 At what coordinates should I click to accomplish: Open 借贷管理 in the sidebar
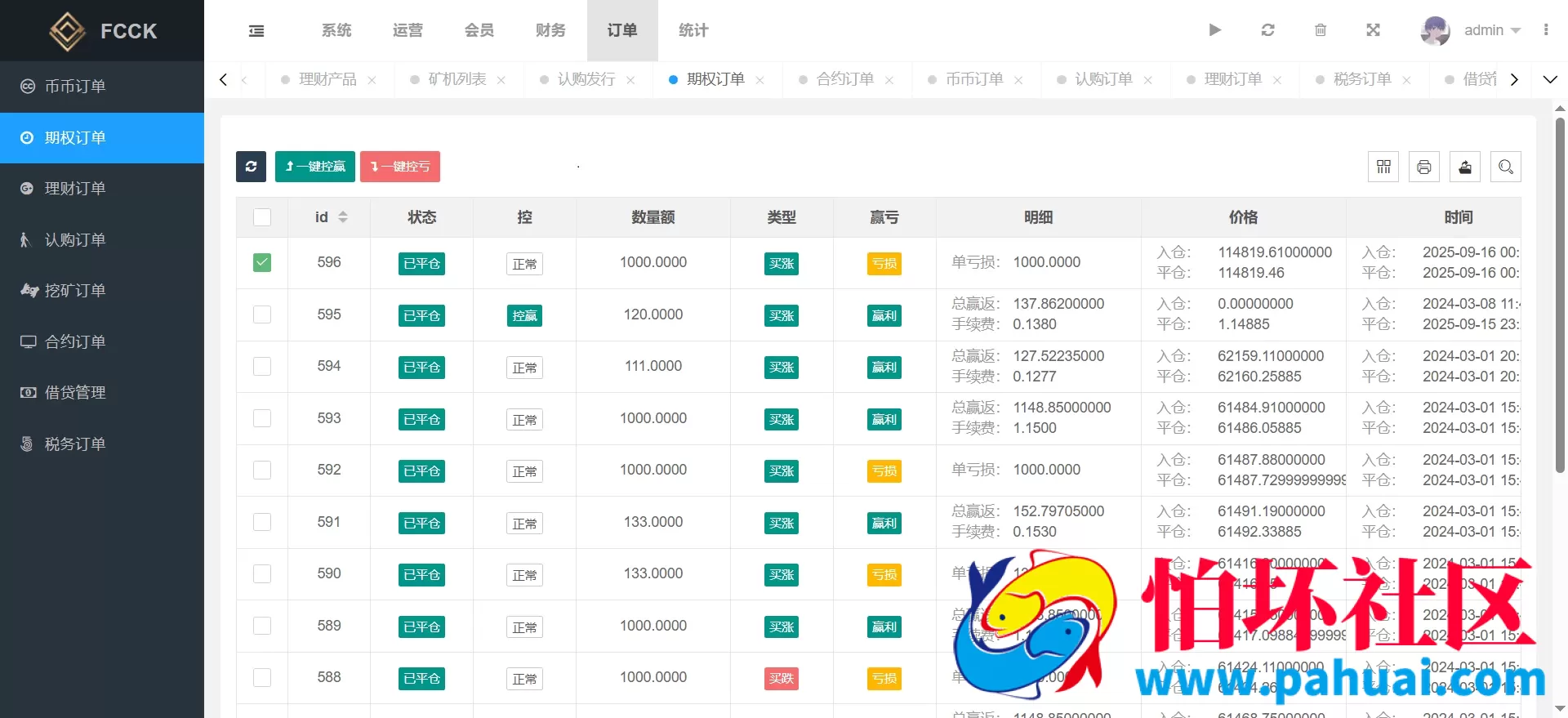(102, 393)
